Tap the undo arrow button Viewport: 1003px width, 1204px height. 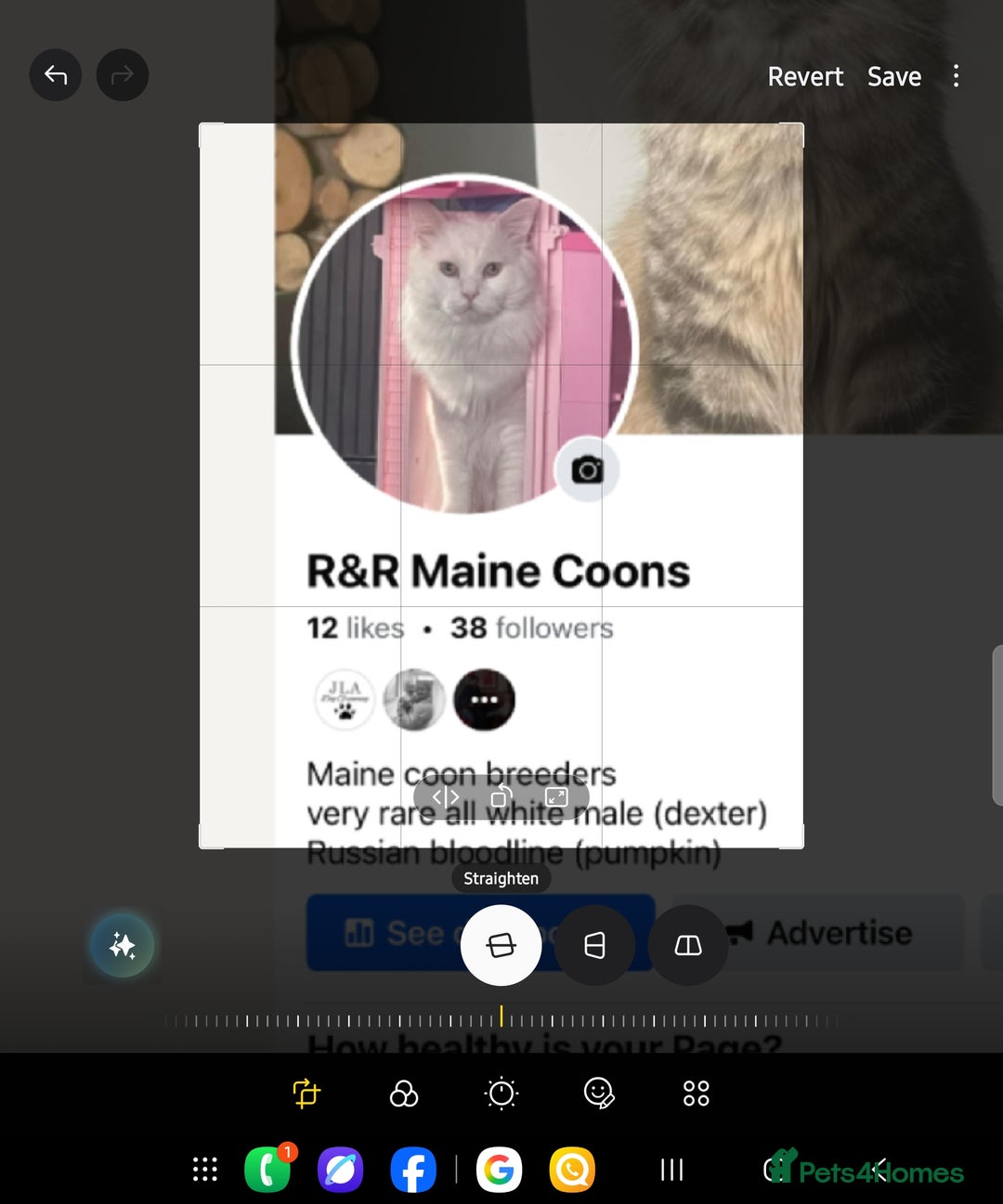[x=56, y=75]
